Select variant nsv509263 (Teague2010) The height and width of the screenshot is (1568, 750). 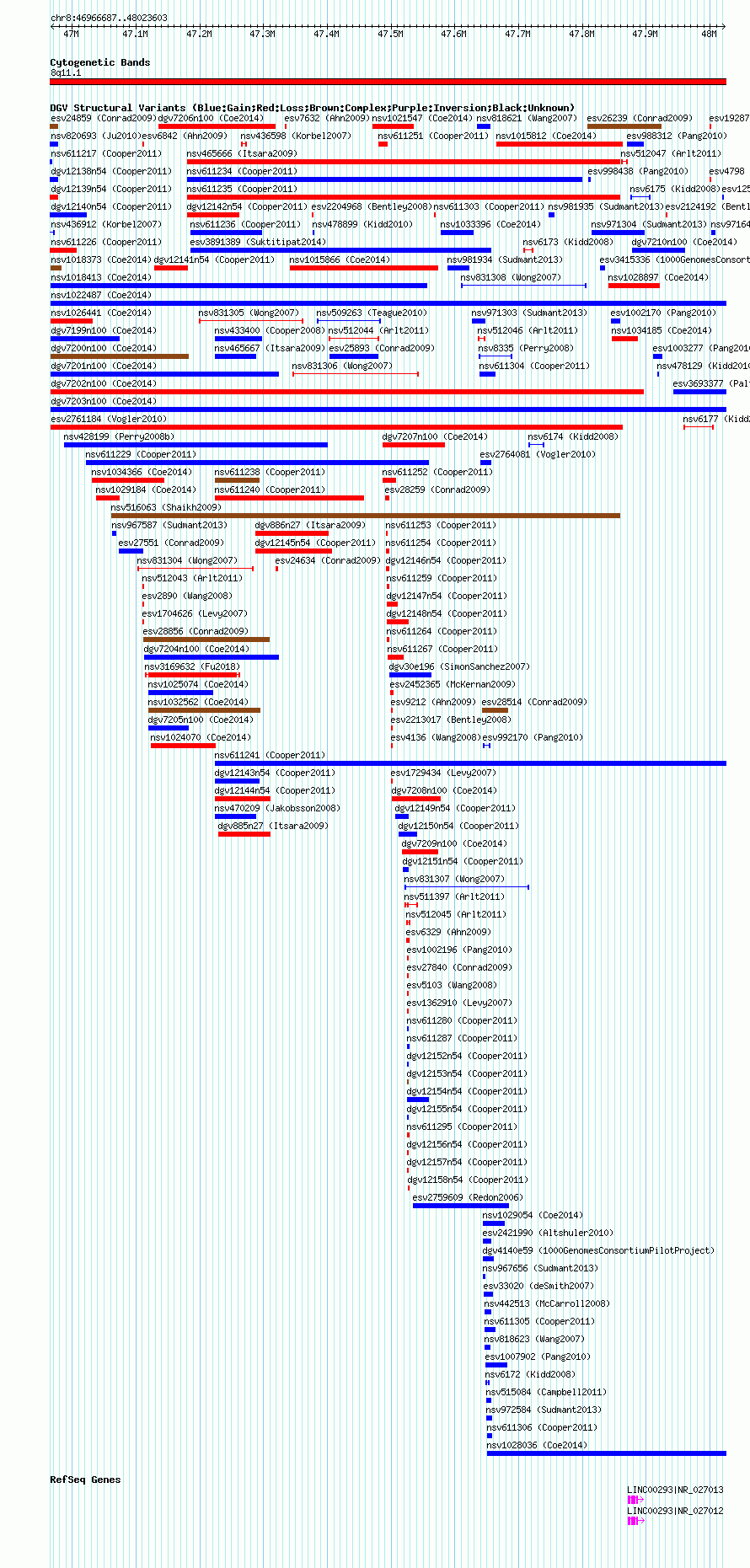click(372, 313)
